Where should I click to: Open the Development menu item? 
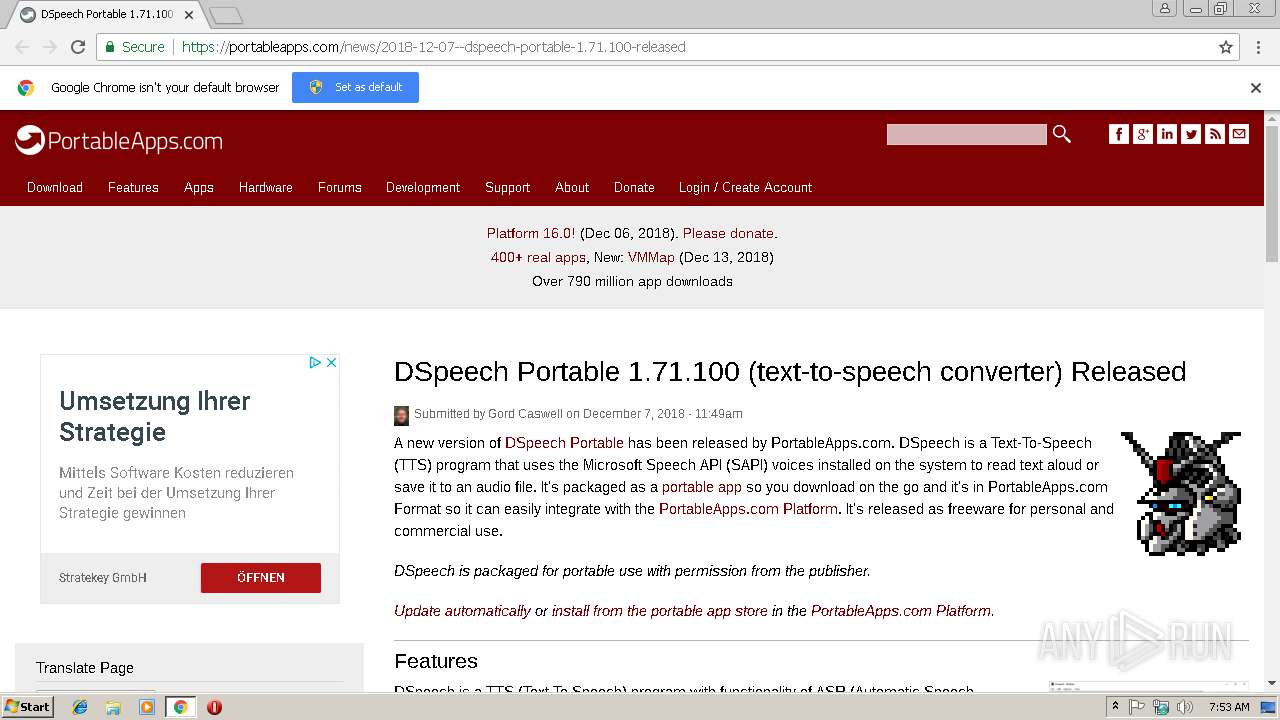423,187
